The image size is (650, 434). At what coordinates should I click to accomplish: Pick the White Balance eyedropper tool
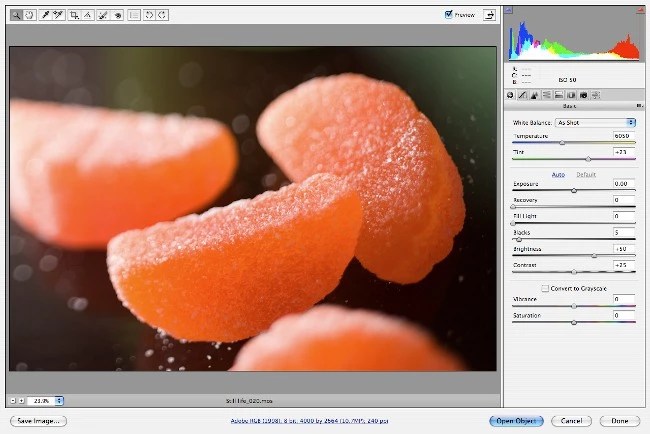coord(46,15)
